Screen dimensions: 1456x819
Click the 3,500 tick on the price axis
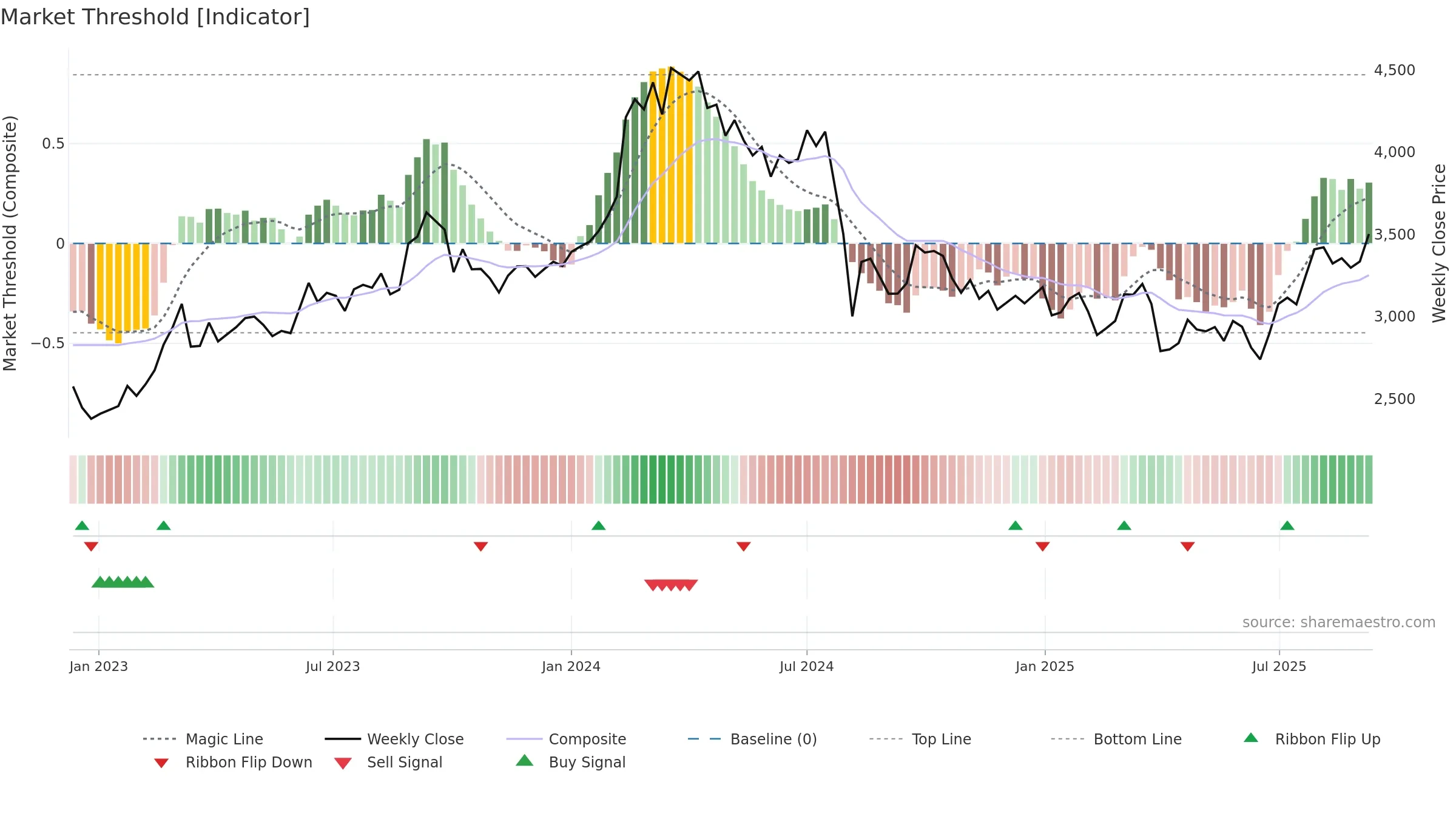pyautogui.click(x=1395, y=235)
